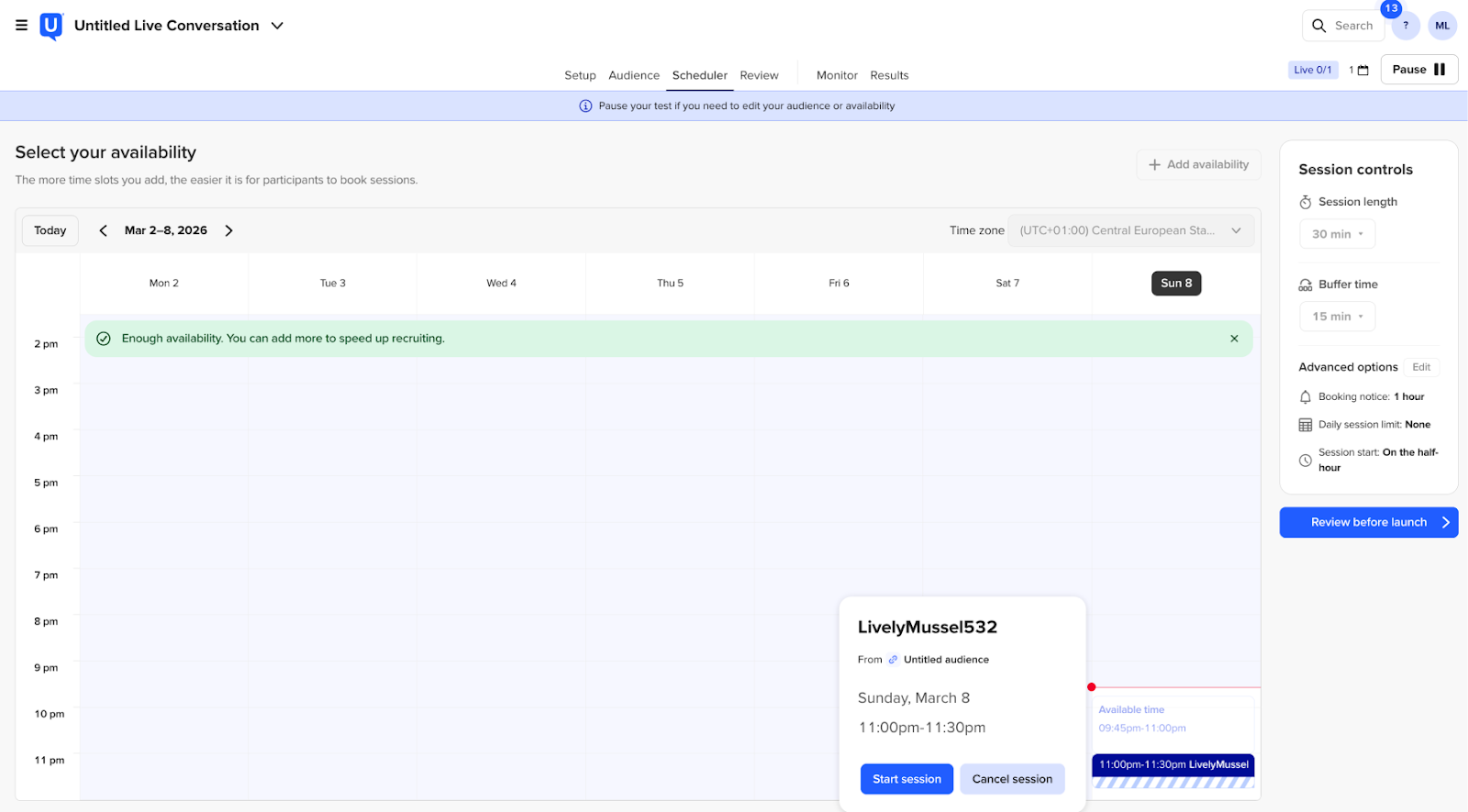
Task: Dismiss the enough availability banner
Action: pos(1234,339)
